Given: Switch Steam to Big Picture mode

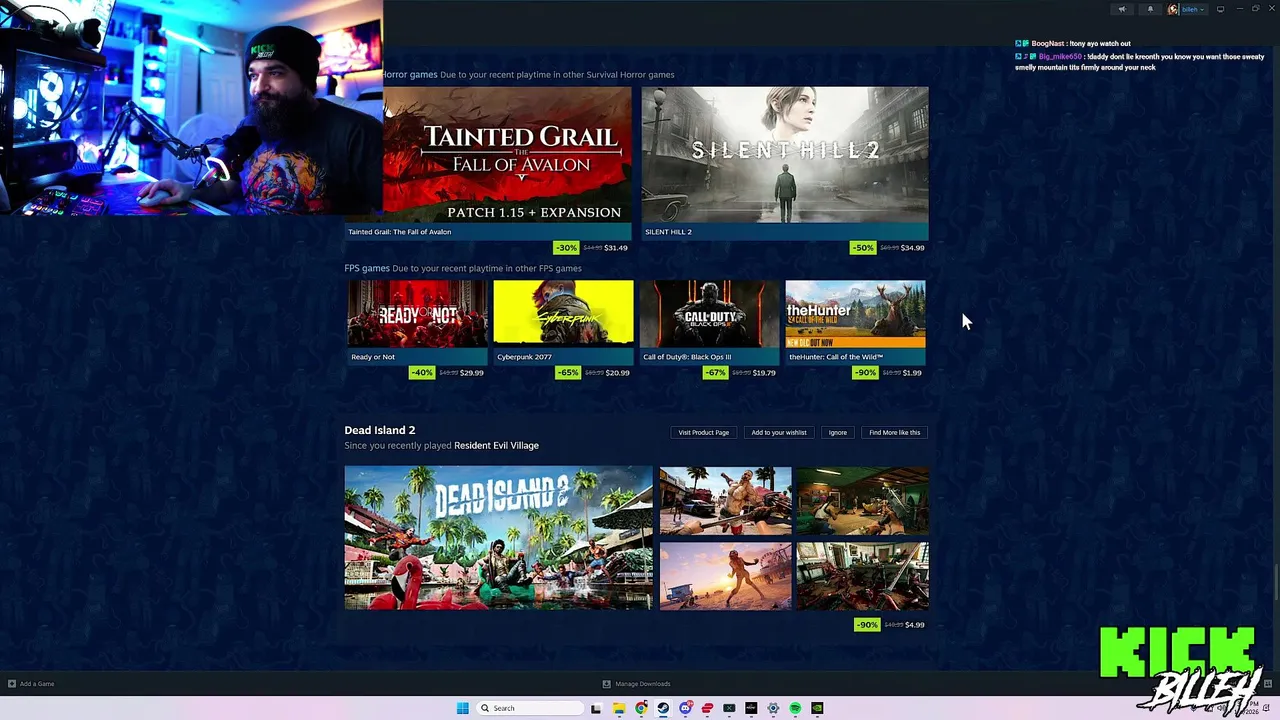Looking at the screenshot, I should pyautogui.click(x=1220, y=9).
